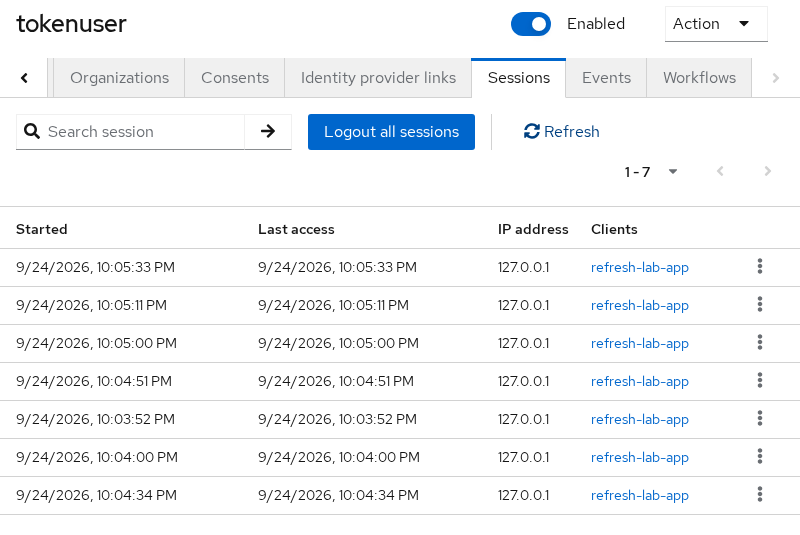Viewport: 800px width, 535px height.
Task: Click the Clients column header
Action: click(614, 230)
